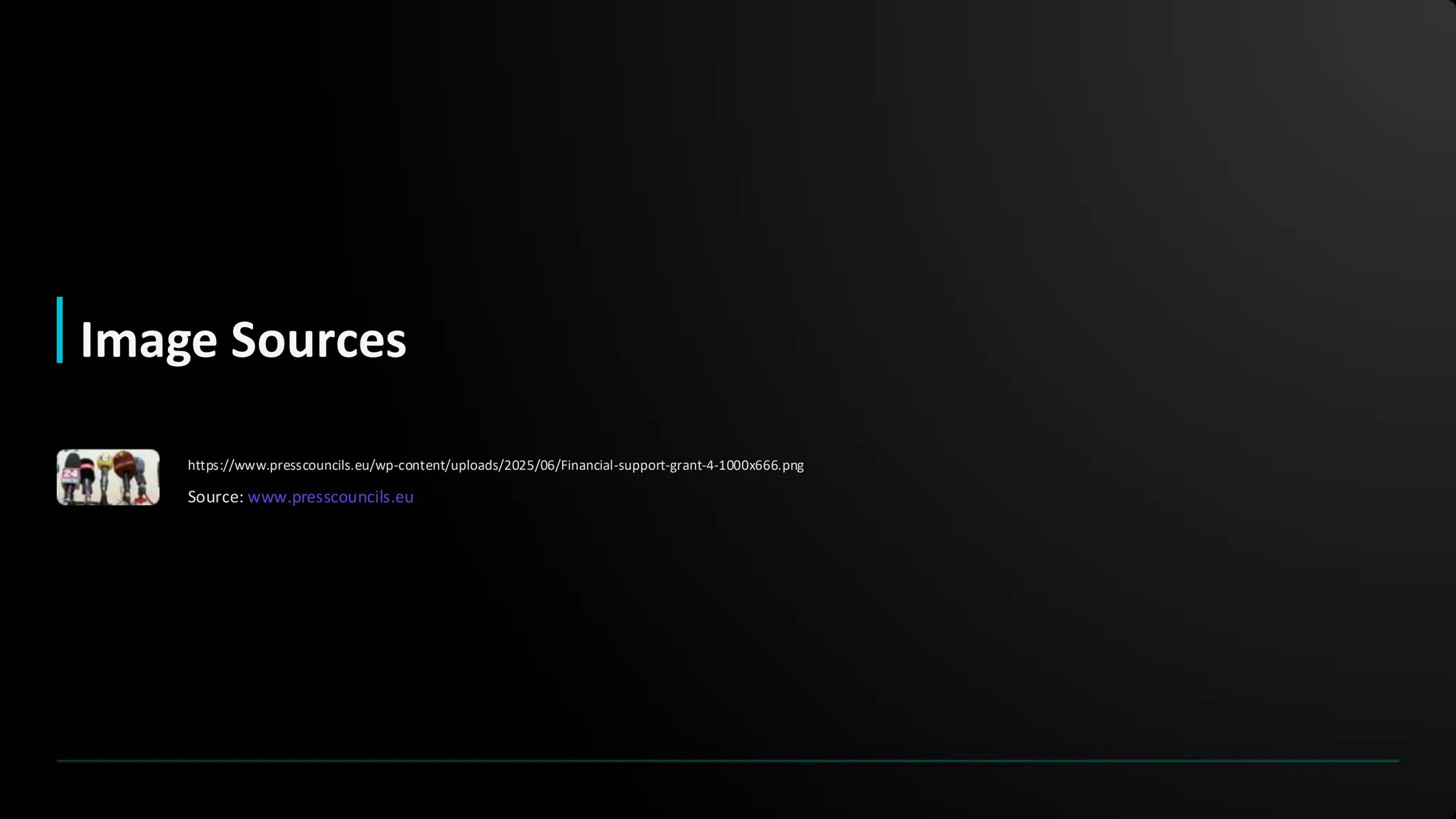Click the "Source:" label text
The image size is (1456, 819).
coord(215,497)
